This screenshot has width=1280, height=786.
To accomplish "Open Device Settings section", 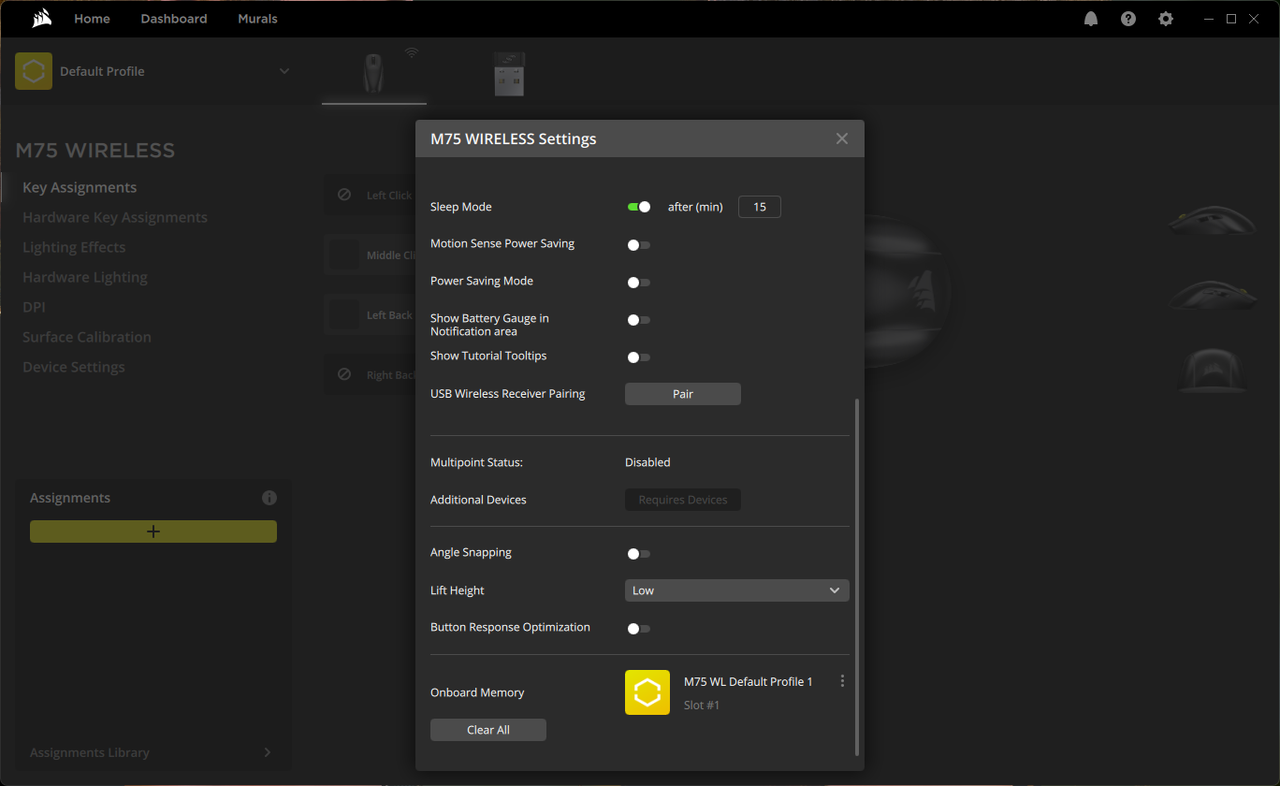I will (x=74, y=367).
